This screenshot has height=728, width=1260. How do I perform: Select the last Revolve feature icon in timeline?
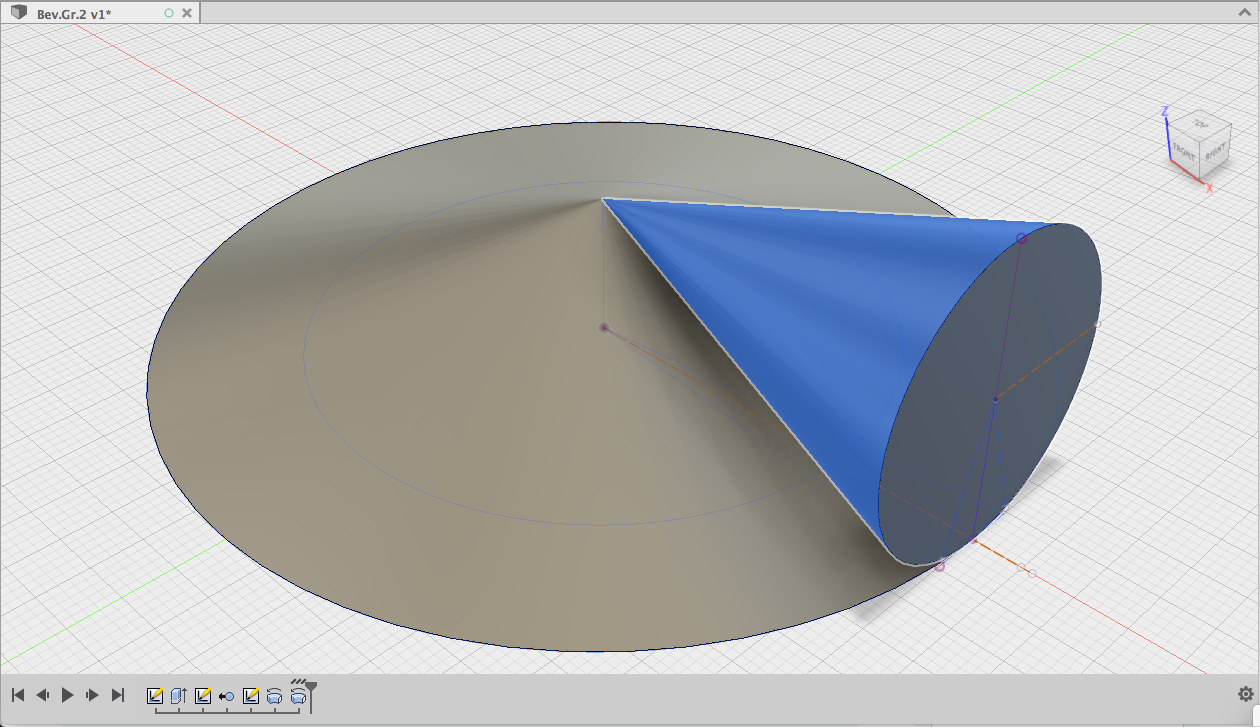(x=299, y=695)
